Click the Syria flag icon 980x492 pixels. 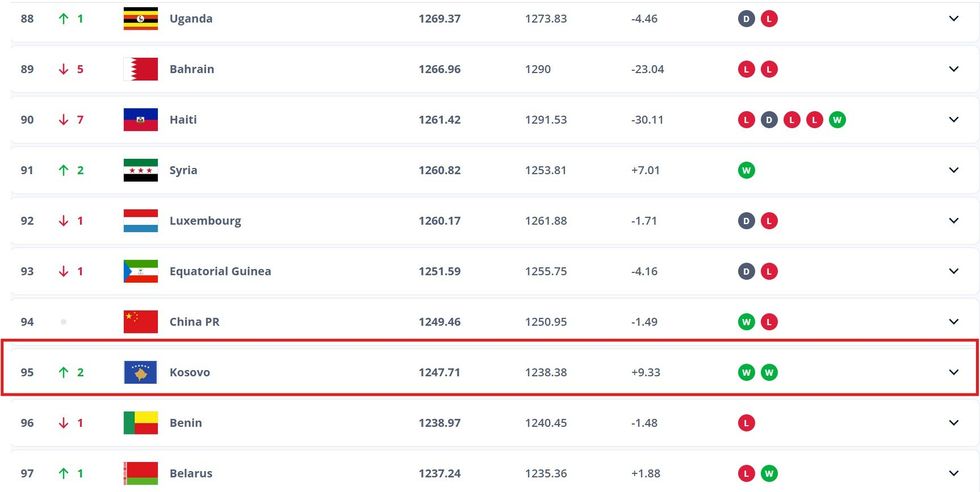coord(140,170)
